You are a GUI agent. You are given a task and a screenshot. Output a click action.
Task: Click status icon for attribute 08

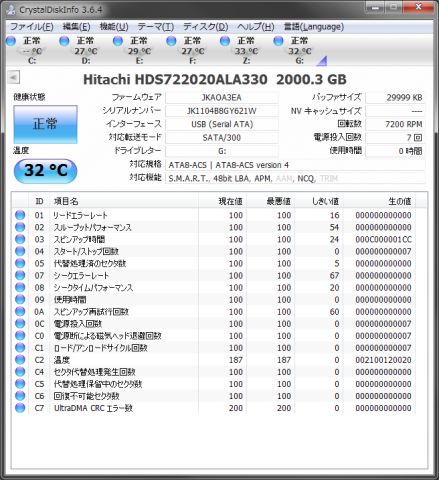(20, 287)
